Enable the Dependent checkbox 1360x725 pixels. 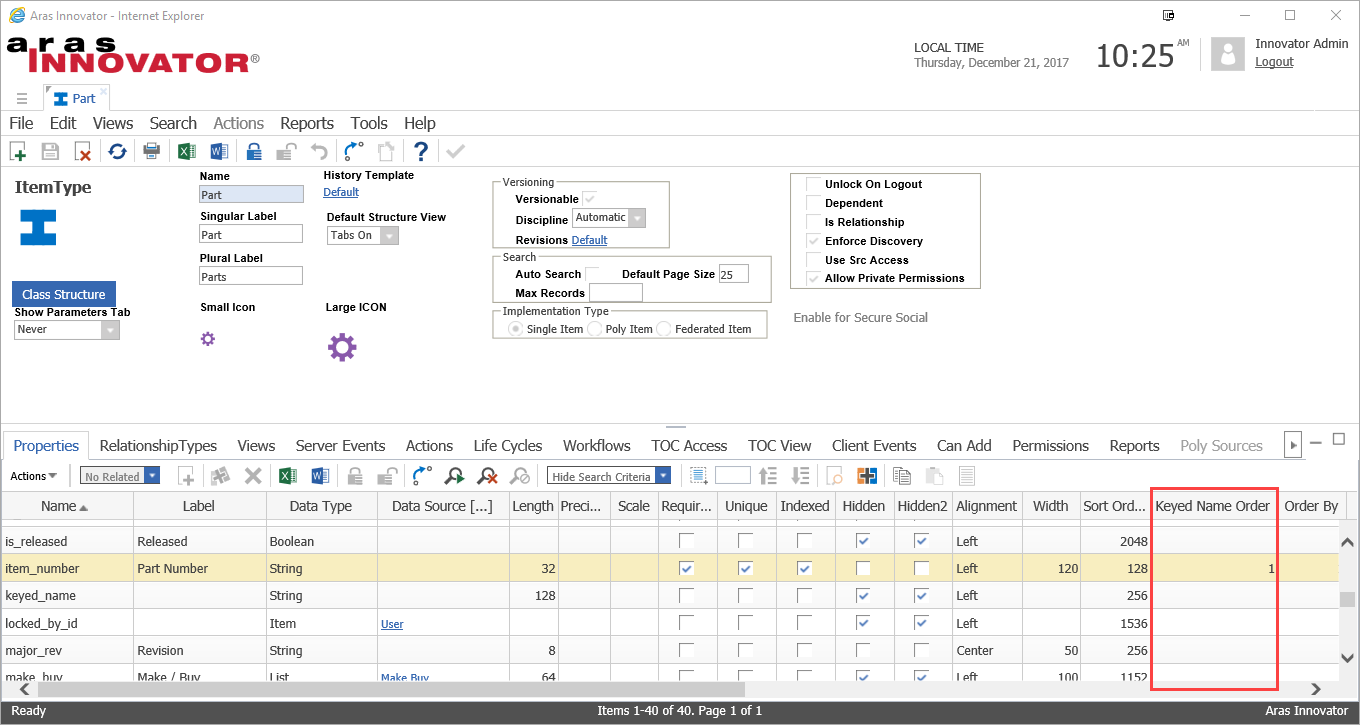[813, 203]
